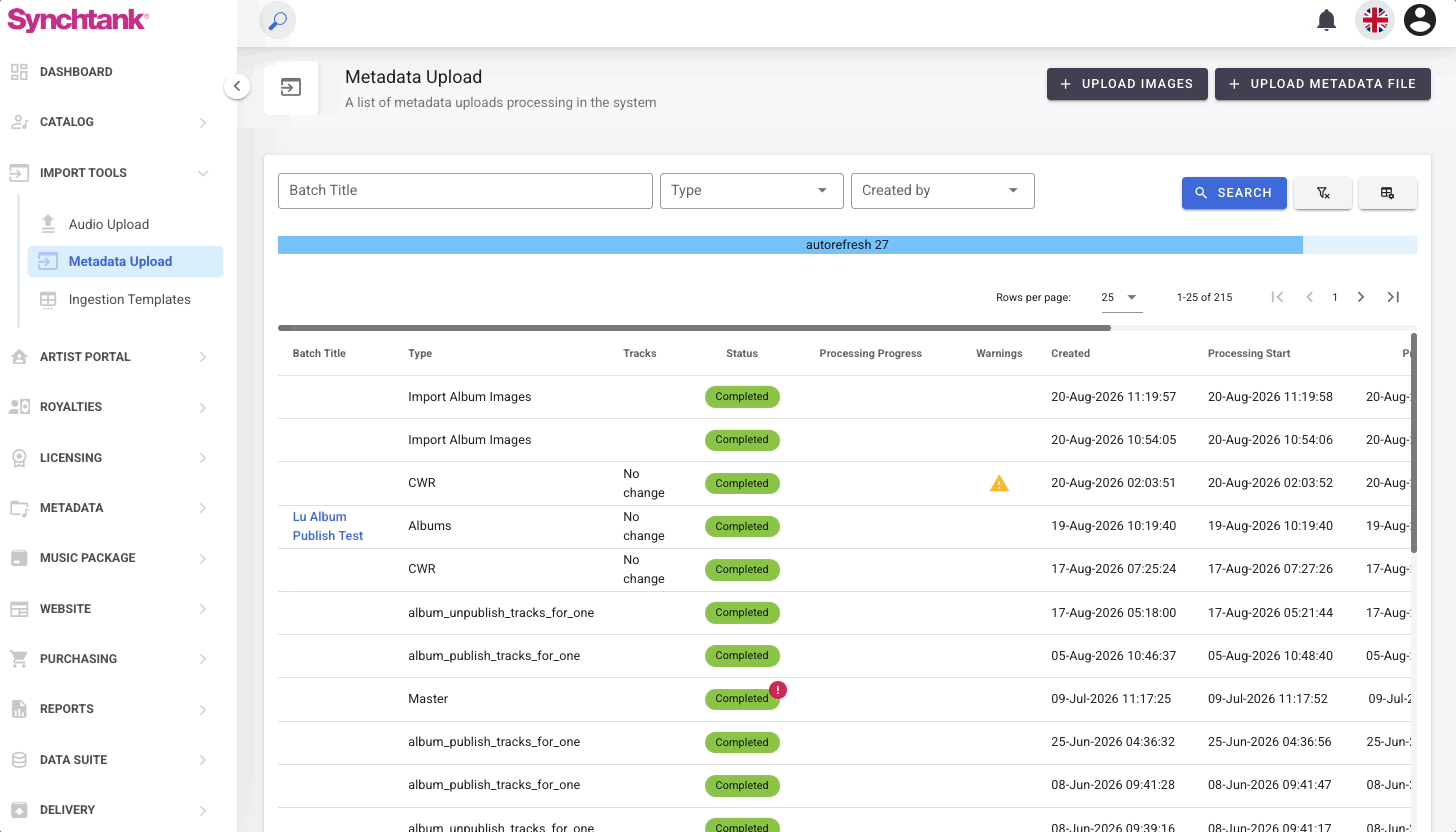Open the Created by dropdown
Viewport: 1456px width, 832px height.
click(942, 191)
